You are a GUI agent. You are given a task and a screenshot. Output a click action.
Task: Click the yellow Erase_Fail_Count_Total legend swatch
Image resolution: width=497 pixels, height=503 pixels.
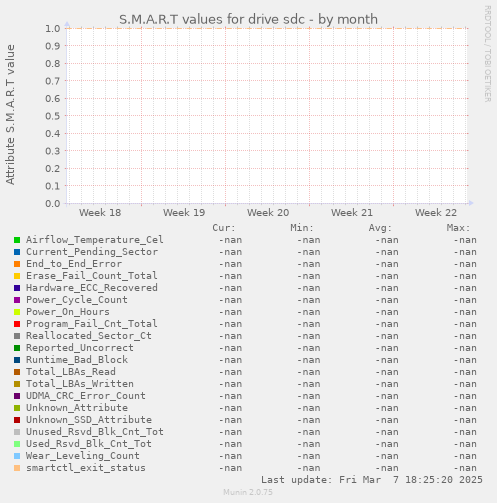pos(17,276)
